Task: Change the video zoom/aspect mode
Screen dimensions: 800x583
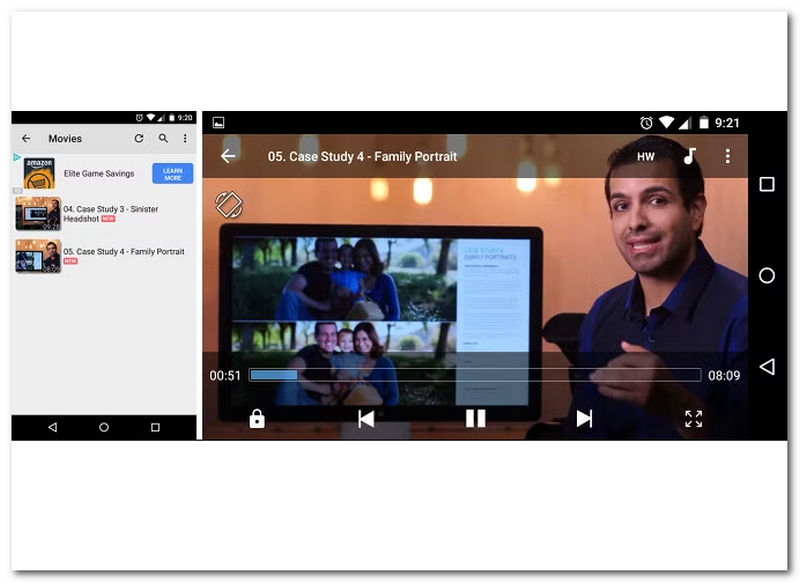Action: 693,419
